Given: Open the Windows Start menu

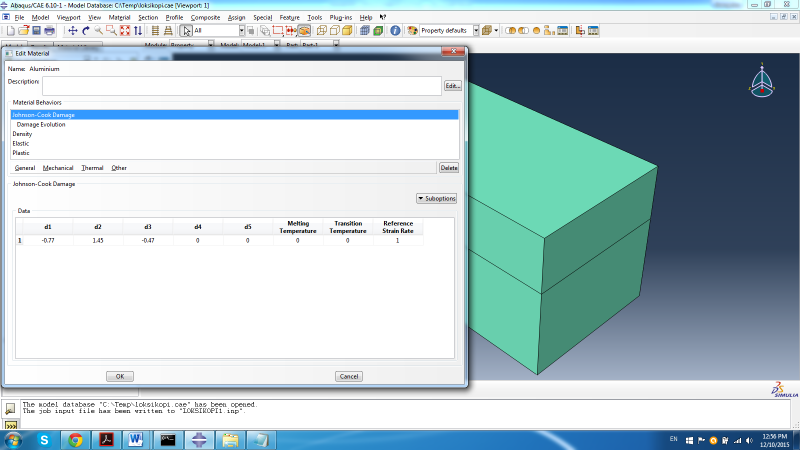Looking at the screenshot, I should coord(14,440).
